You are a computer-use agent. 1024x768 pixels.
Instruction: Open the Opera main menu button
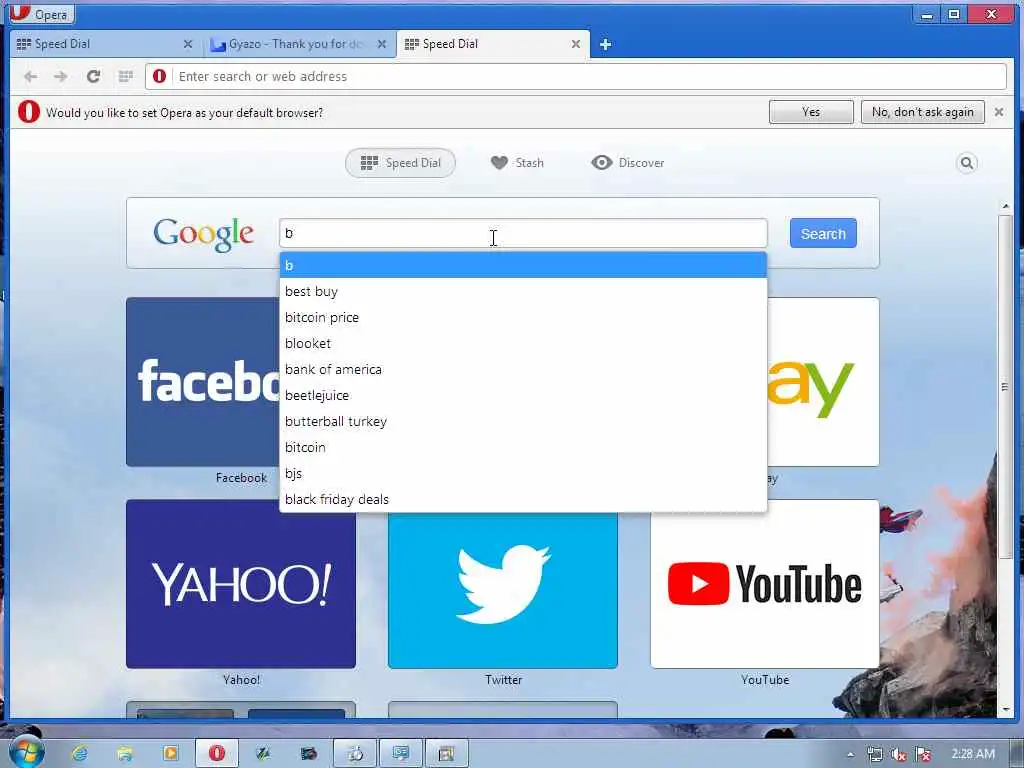(x=41, y=14)
